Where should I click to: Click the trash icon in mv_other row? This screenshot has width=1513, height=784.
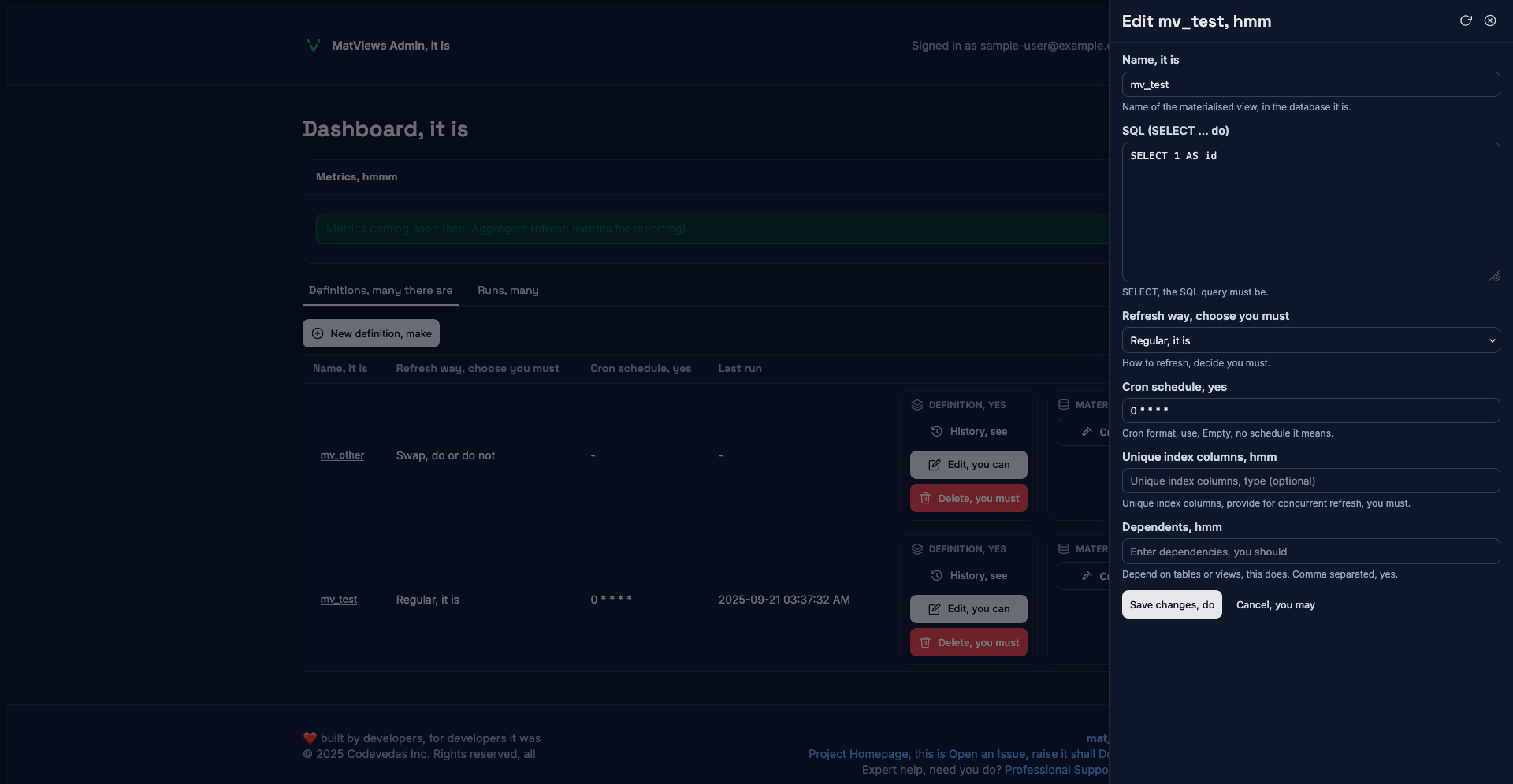[925, 498]
